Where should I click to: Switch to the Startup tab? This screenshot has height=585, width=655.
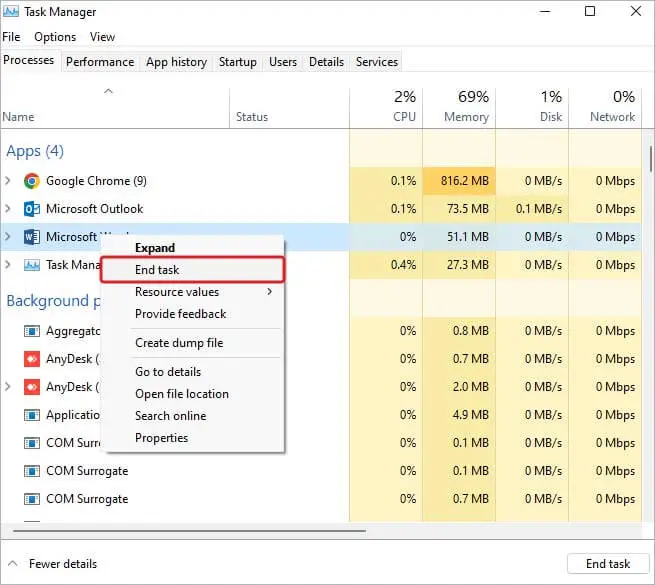click(x=238, y=62)
